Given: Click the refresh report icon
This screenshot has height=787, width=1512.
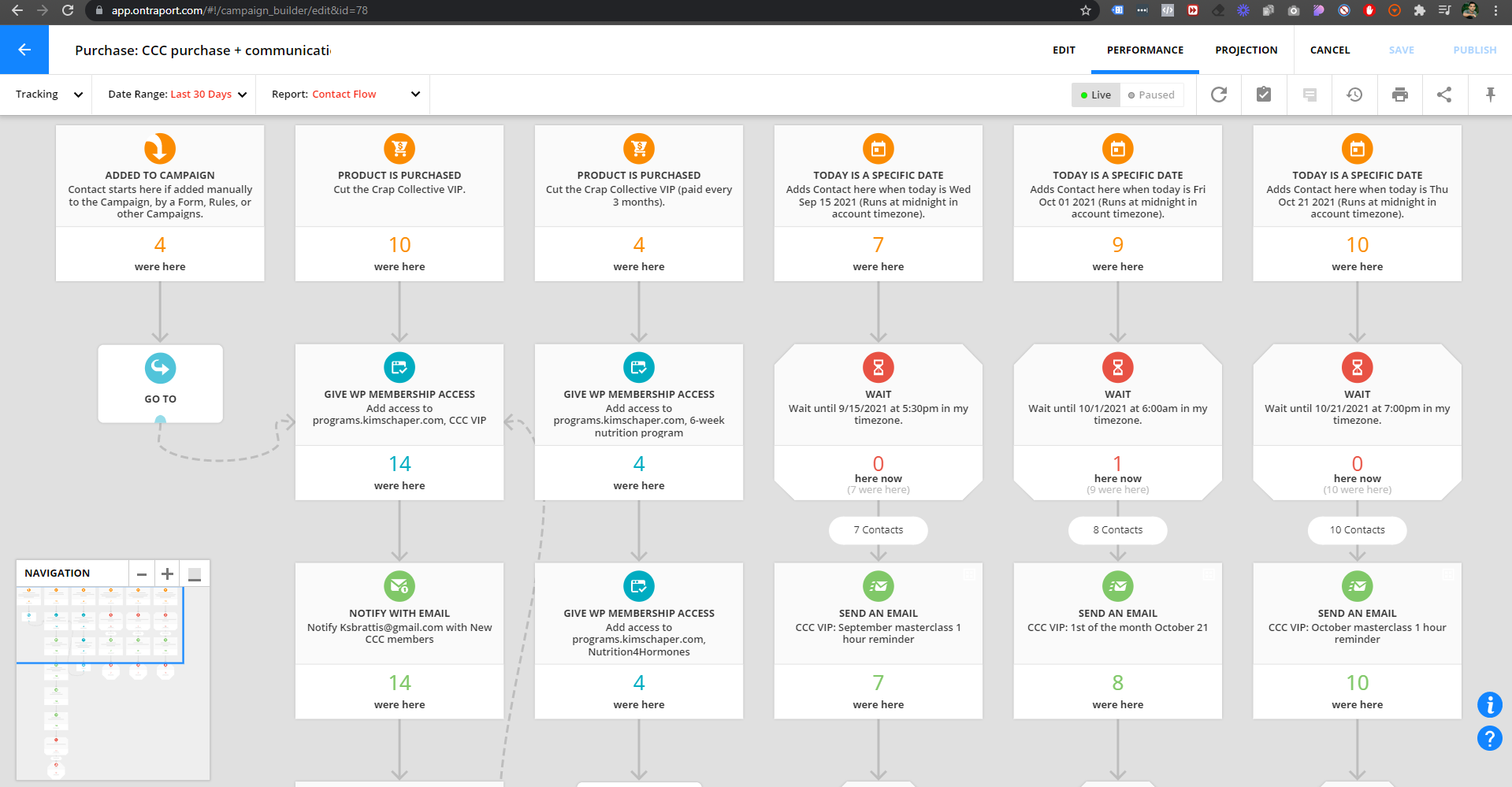Looking at the screenshot, I should [x=1219, y=95].
